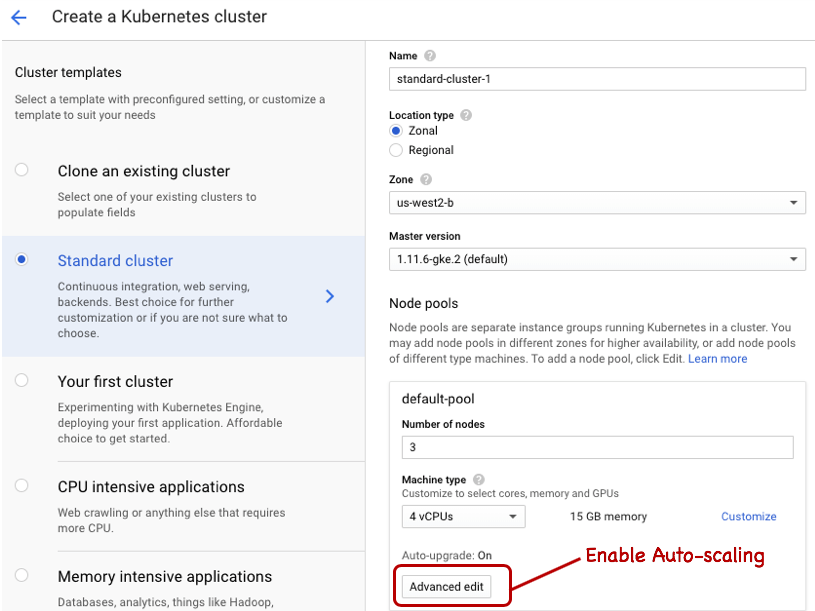Image resolution: width=815 pixels, height=611 pixels.
Task: Click the cluster Name input field
Action: click(597, 79)
